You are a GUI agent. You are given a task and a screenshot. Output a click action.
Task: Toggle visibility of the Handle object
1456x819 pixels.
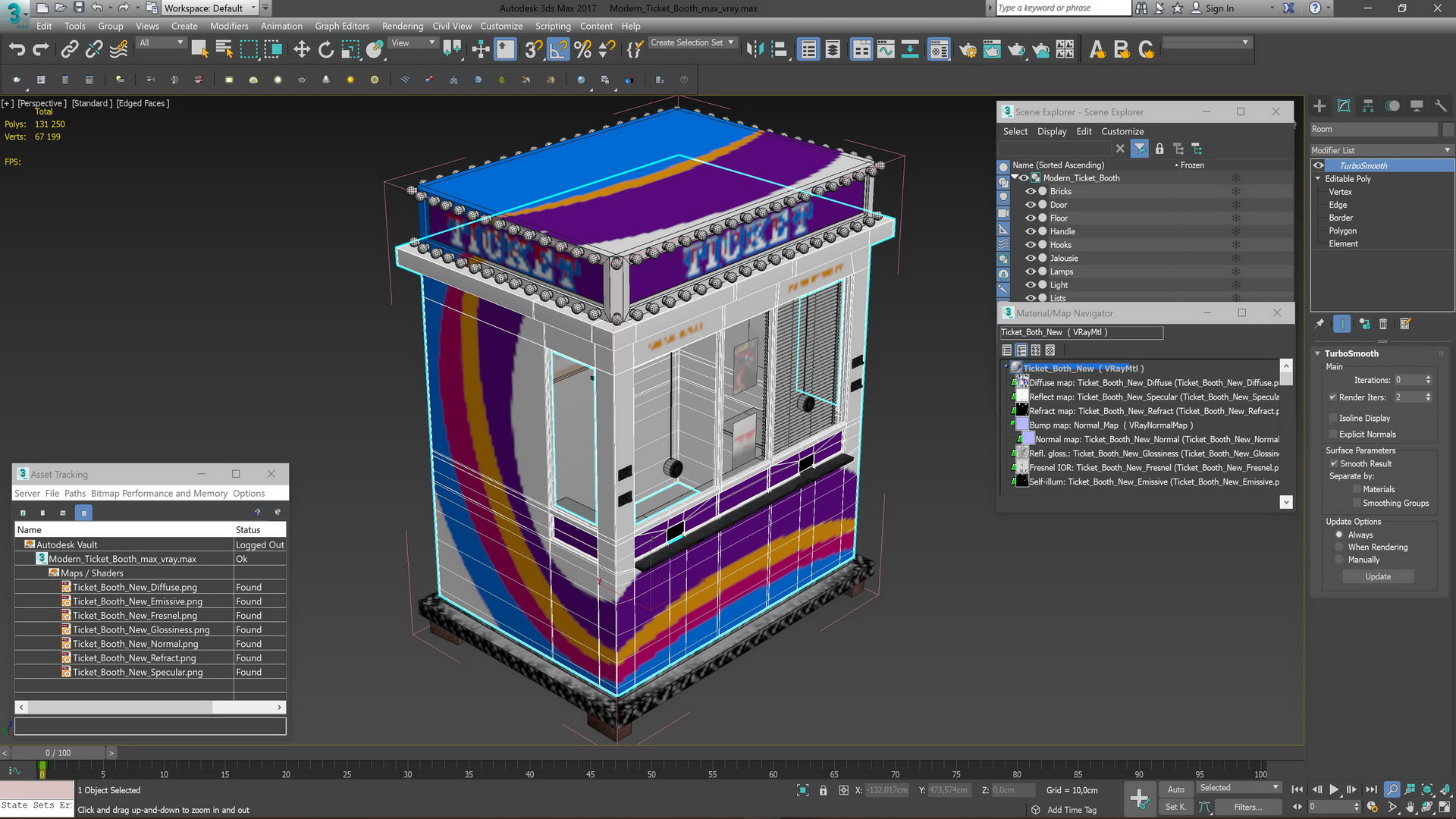click(1031, 231)
